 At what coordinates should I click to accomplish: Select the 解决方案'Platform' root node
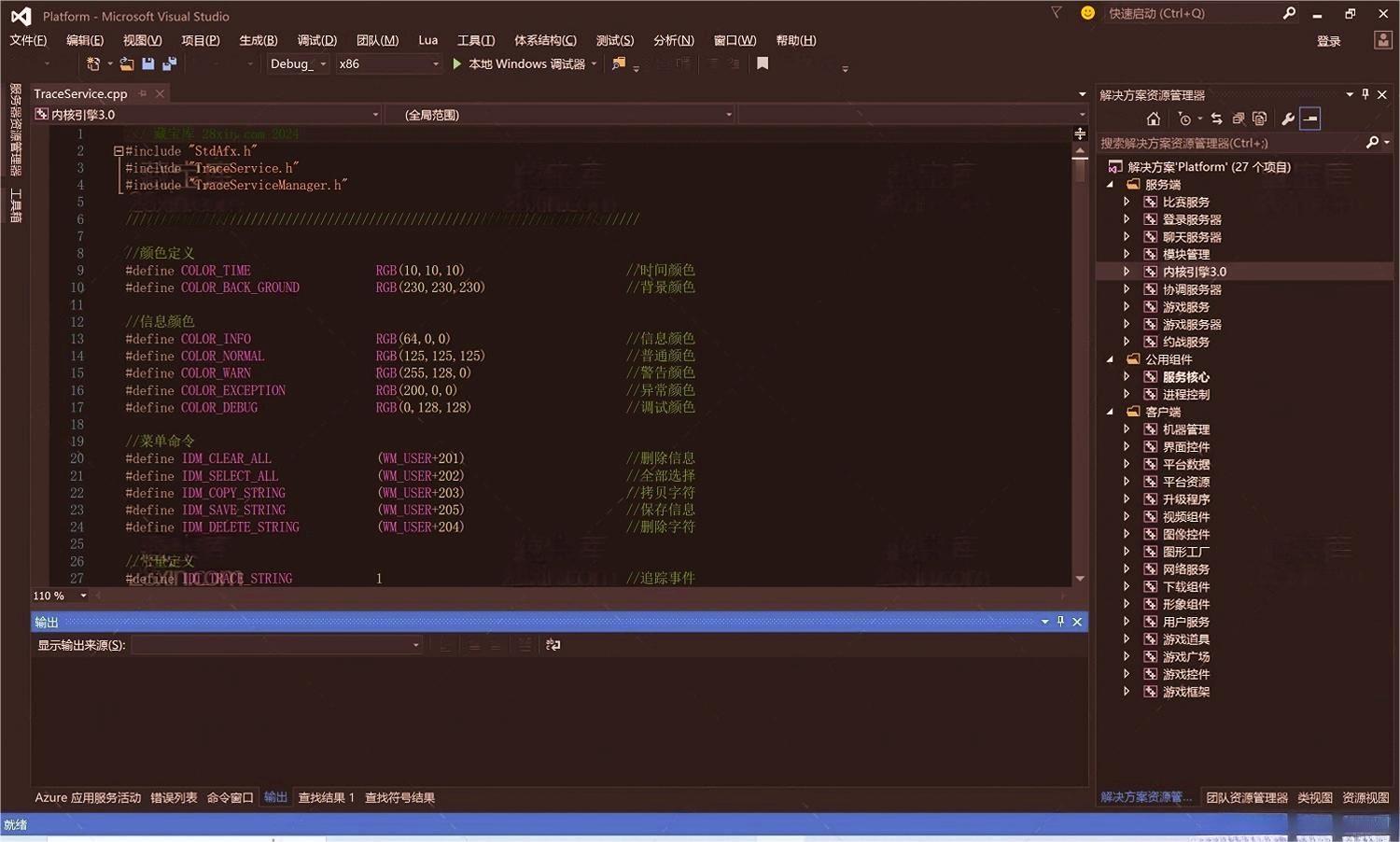pos(1210,167)
